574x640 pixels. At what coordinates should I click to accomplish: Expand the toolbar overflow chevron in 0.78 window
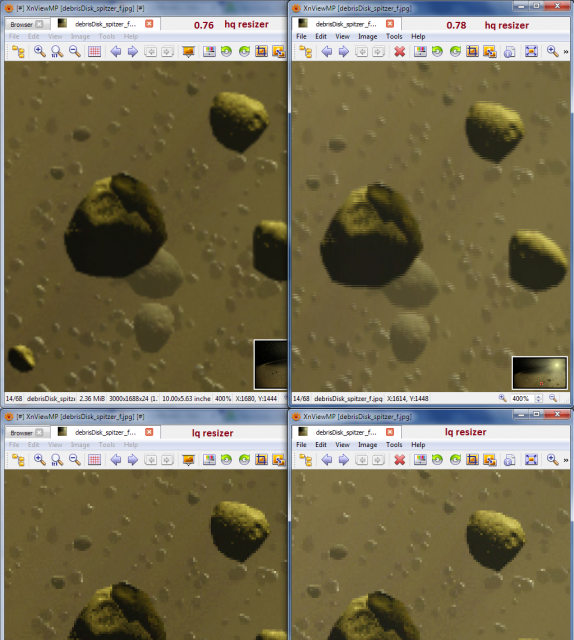click(566, 52)
